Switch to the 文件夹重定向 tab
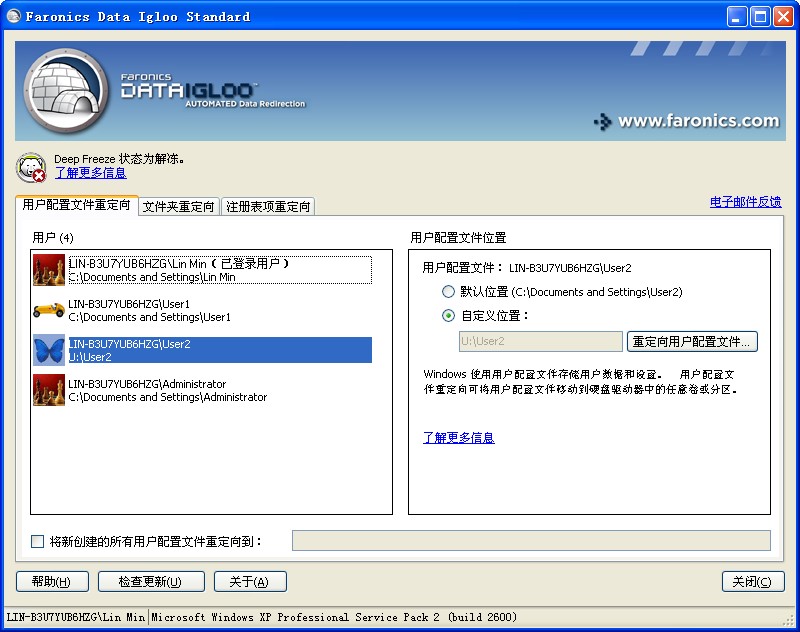 [x=178, y=207]
